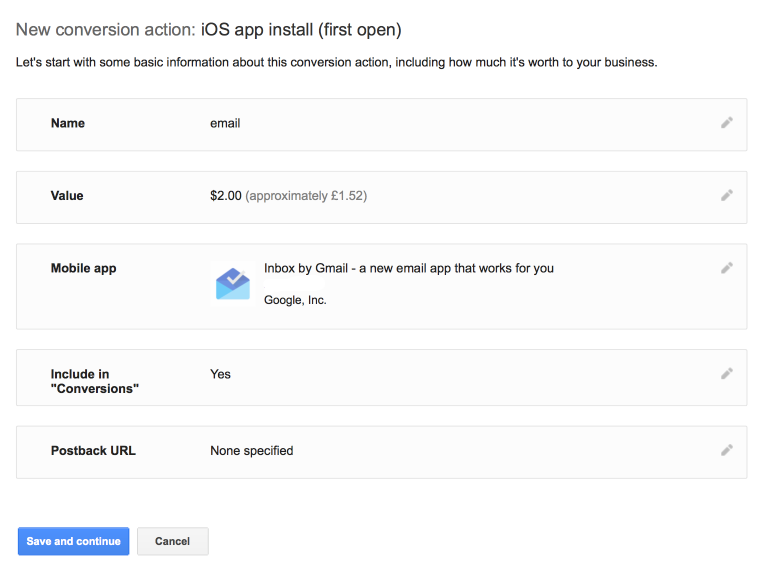Edit the Include in "Conversions" setting via pencil
Screen dimensions: 780x566
click(727, 374)
